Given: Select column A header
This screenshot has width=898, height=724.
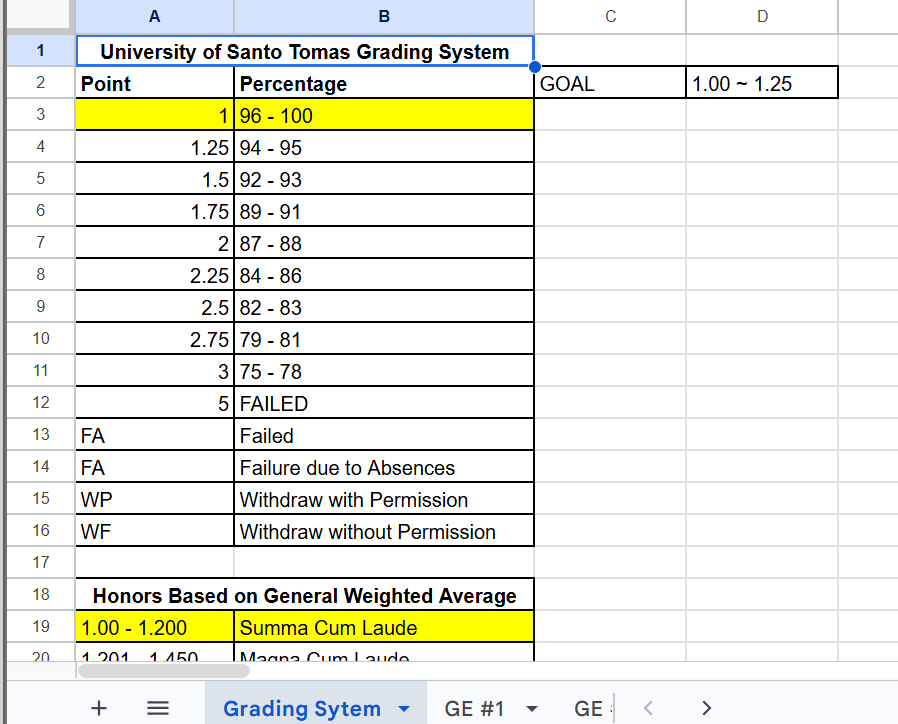Looking at the screenshot, I should (x=155, y=17).
